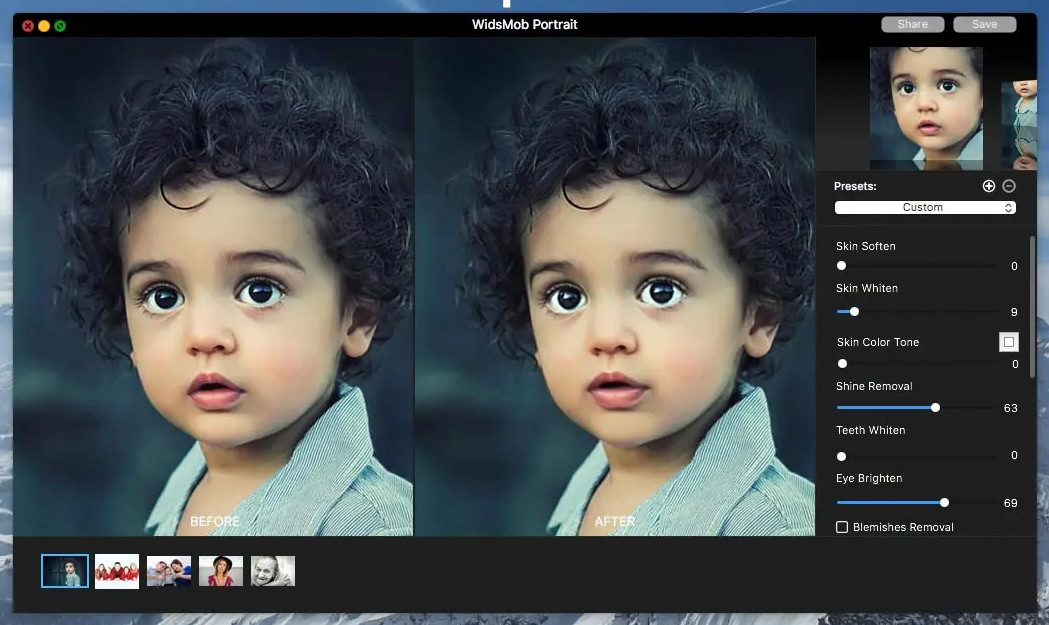This screenshot has height=625, width=1049.
Task: Remove preset with the minus icon
Action: [1009, 186]
